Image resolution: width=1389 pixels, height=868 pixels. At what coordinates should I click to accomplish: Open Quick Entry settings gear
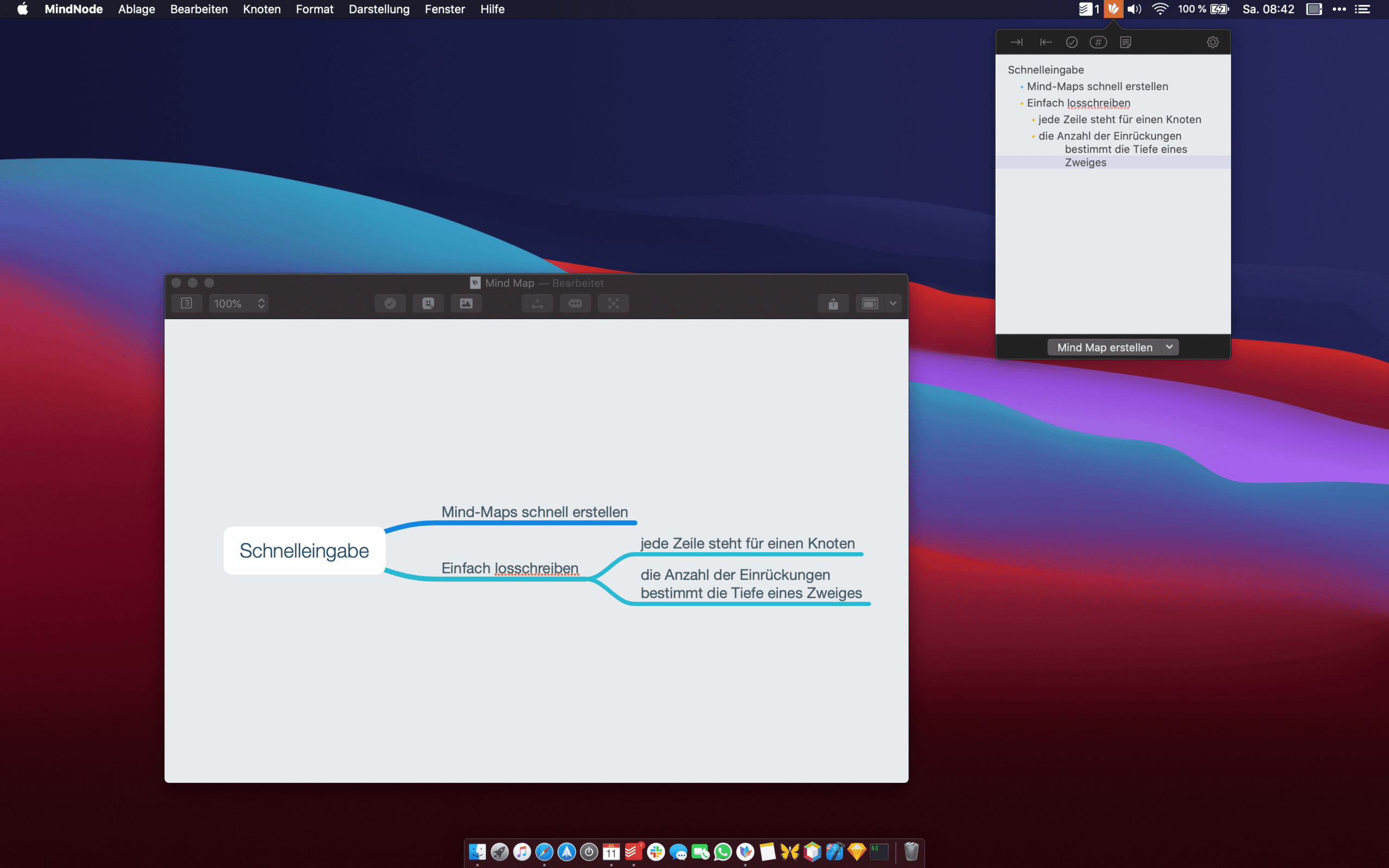pyautogui.click(x=1212, y=42)
